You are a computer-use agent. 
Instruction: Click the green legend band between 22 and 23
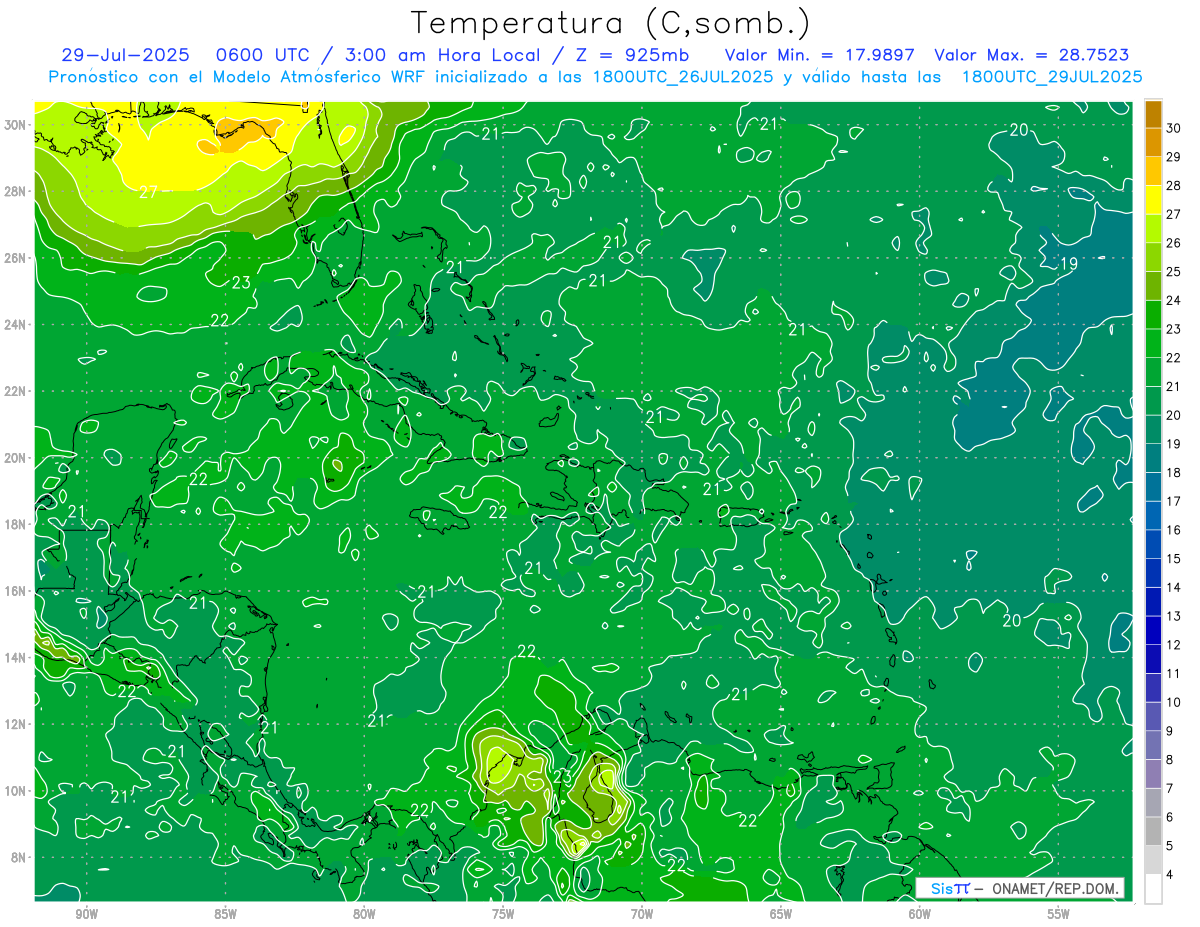1153,343
